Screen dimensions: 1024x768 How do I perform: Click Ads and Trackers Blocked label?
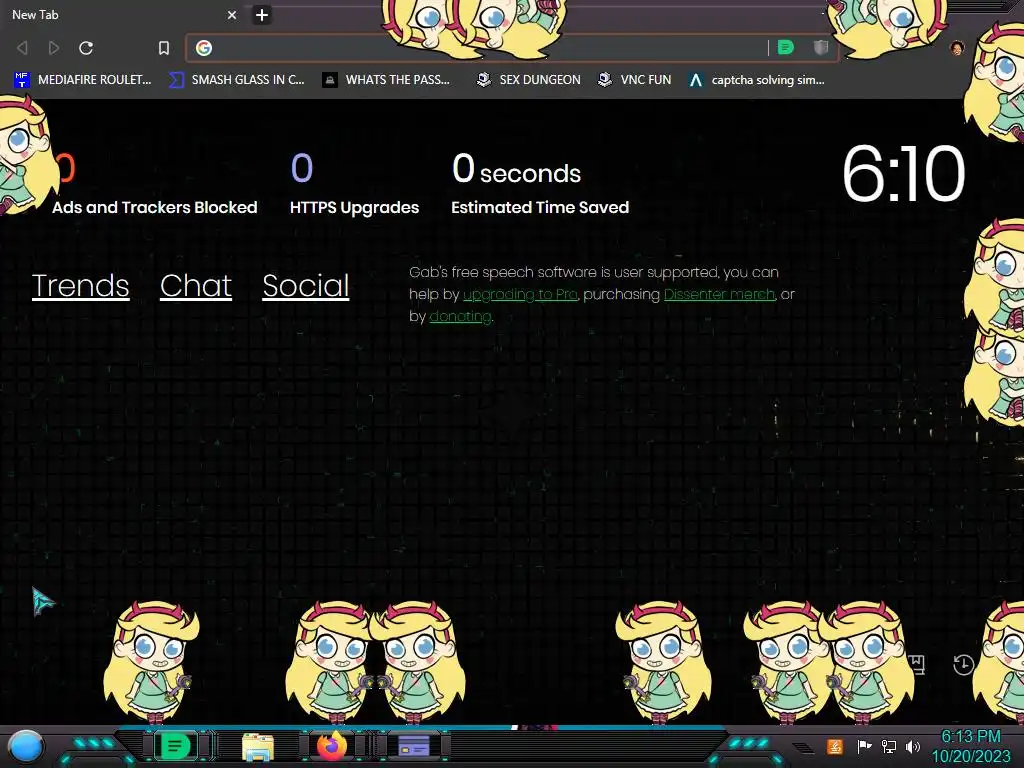(155, 208)
